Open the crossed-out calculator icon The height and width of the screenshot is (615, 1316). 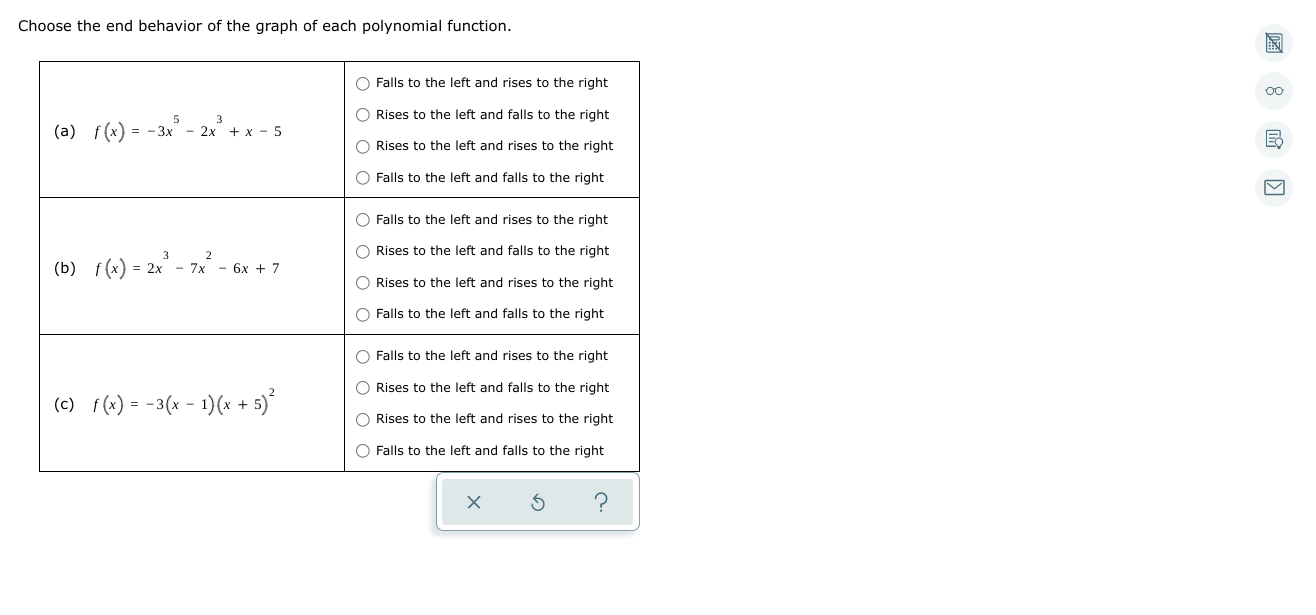1274,43
